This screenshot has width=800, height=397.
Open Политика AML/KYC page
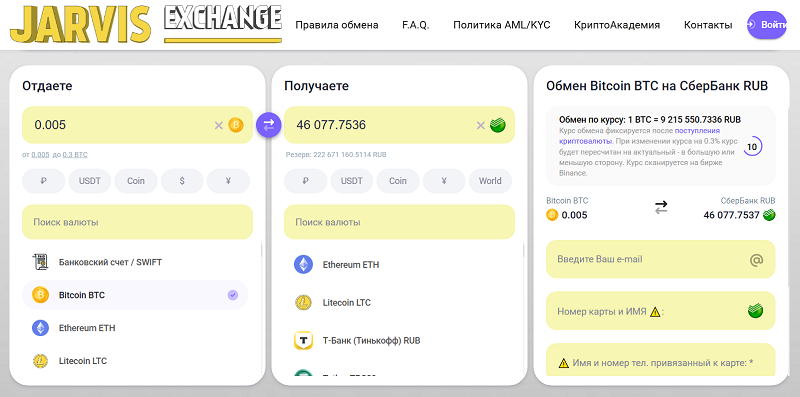(502, 24)
